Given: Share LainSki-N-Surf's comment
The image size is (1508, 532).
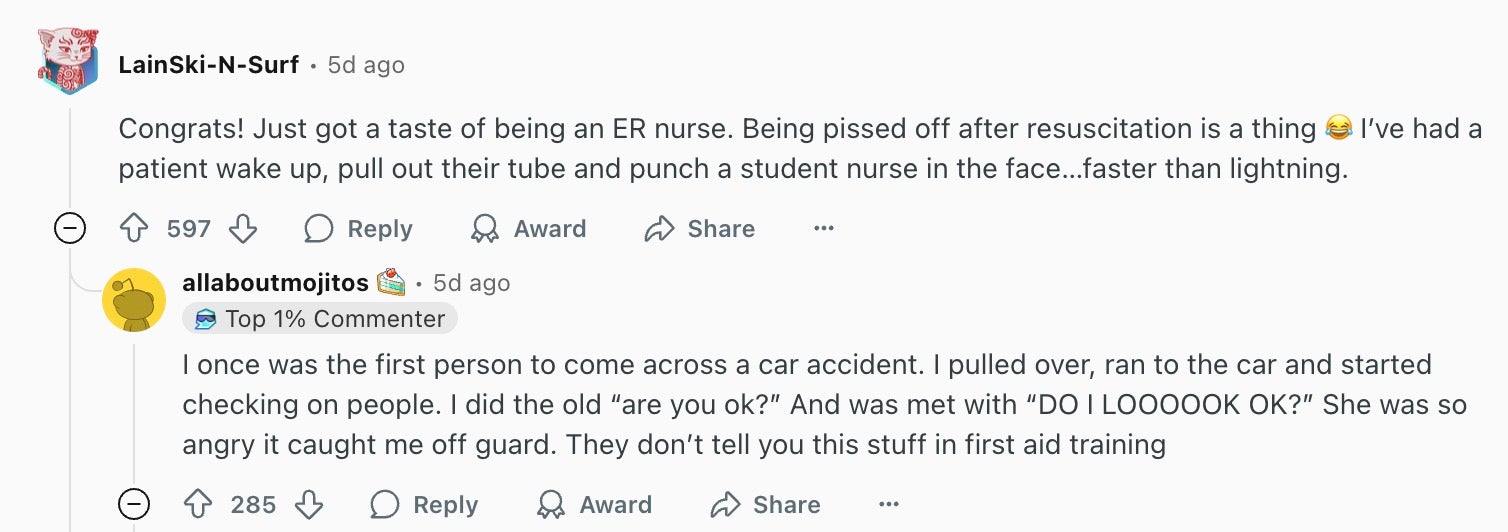Looking at the screenshot, I should coord(700,229).
